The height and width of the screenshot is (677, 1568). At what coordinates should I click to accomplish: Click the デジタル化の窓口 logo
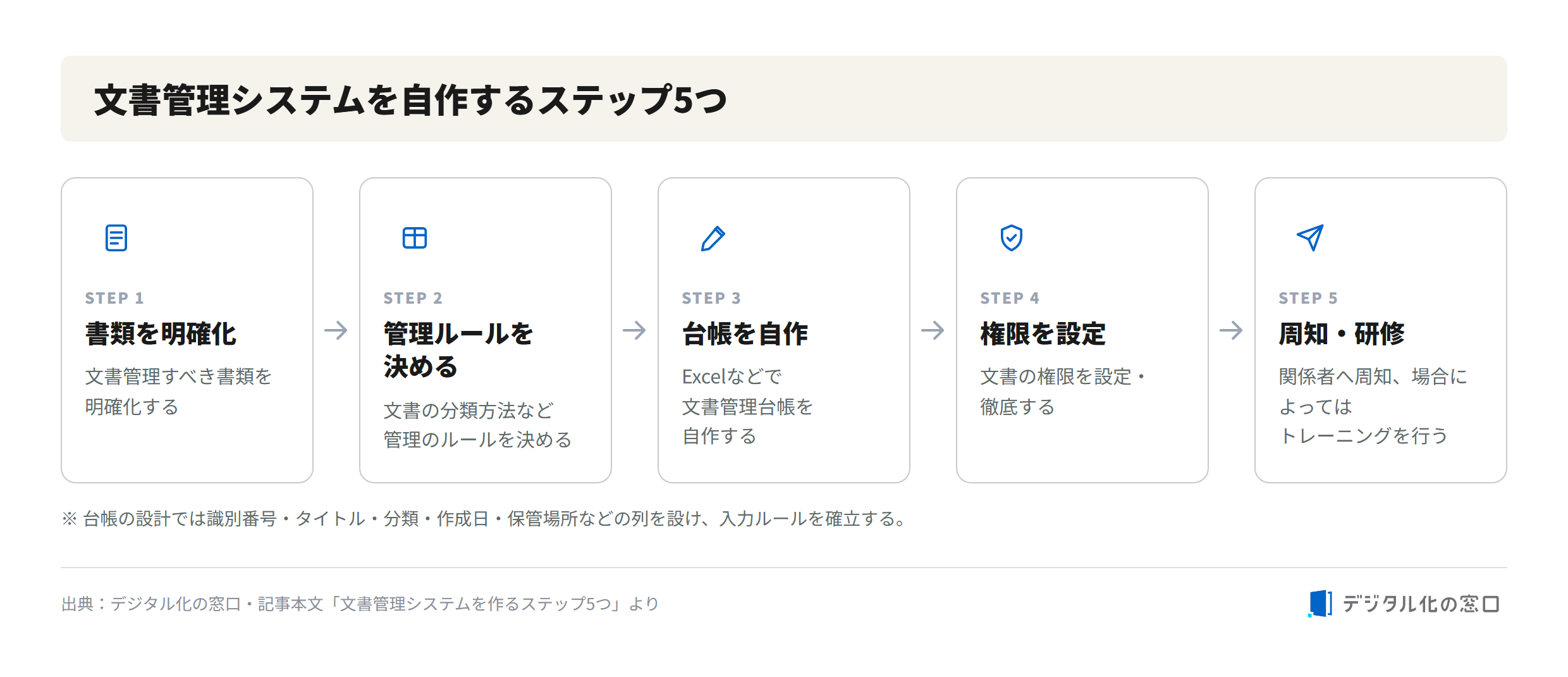click(x=1404, y=604)
